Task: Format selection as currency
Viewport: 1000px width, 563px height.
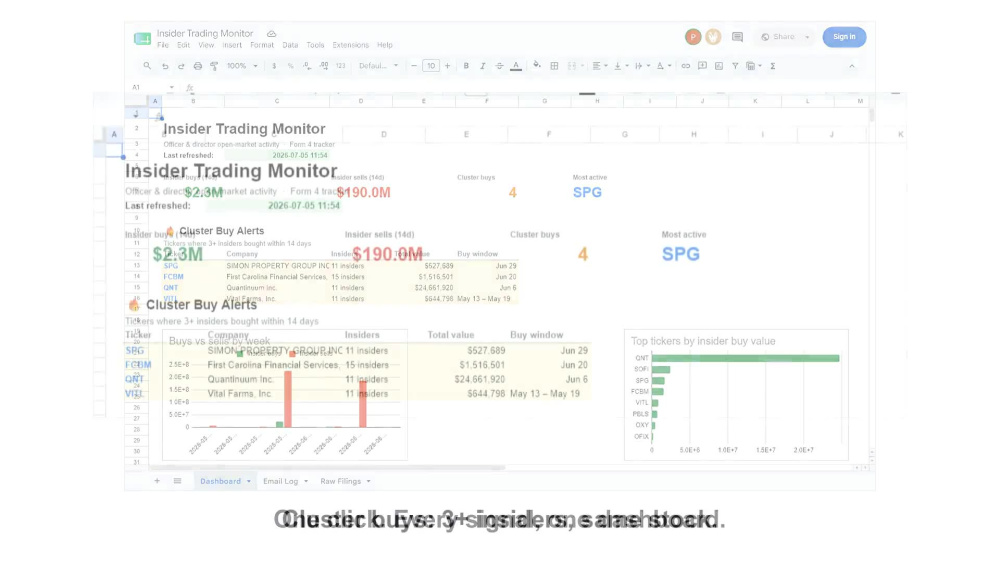Action: (x=274, y=66)
